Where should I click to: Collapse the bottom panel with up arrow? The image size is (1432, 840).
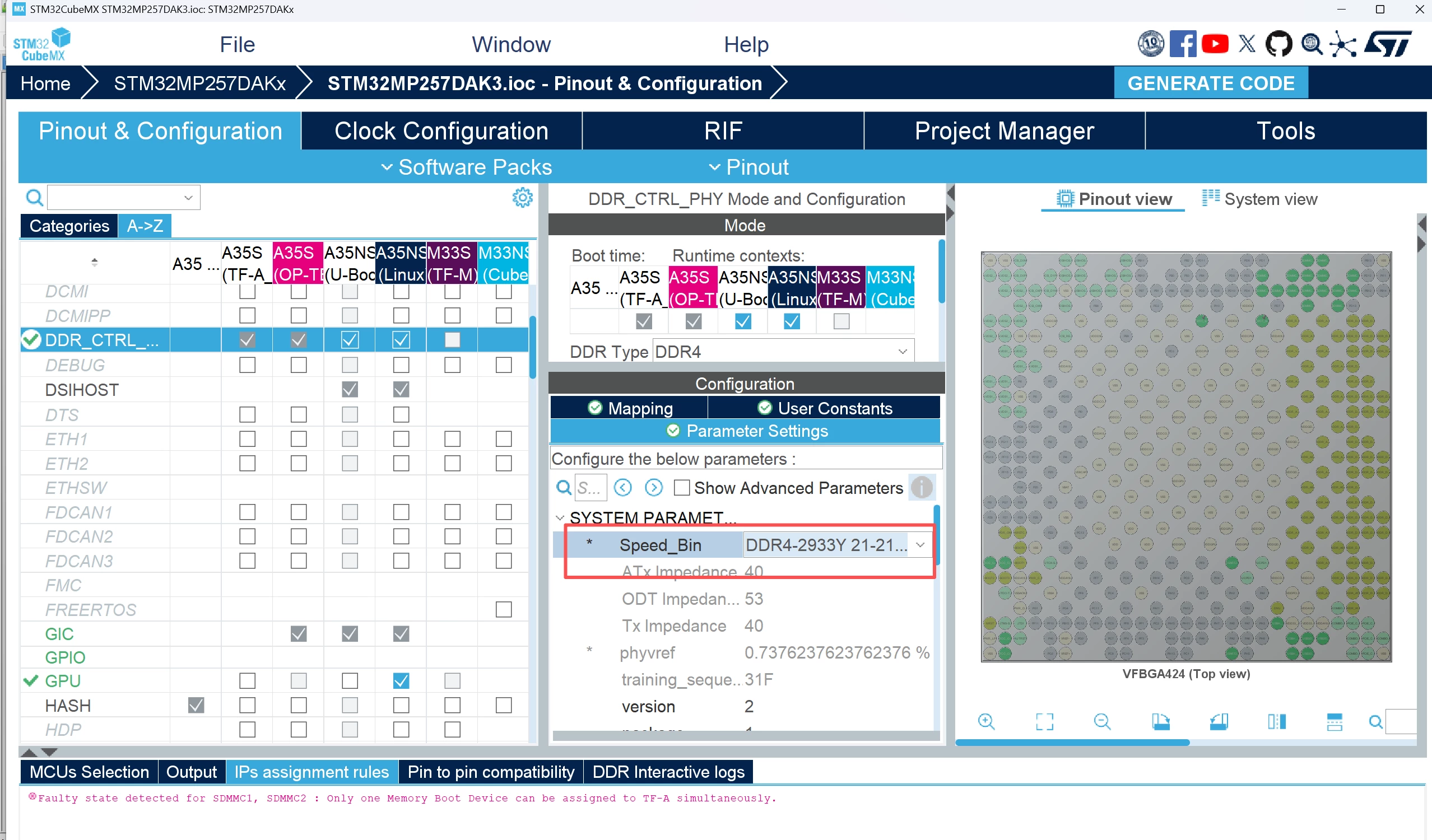(29, 752)
